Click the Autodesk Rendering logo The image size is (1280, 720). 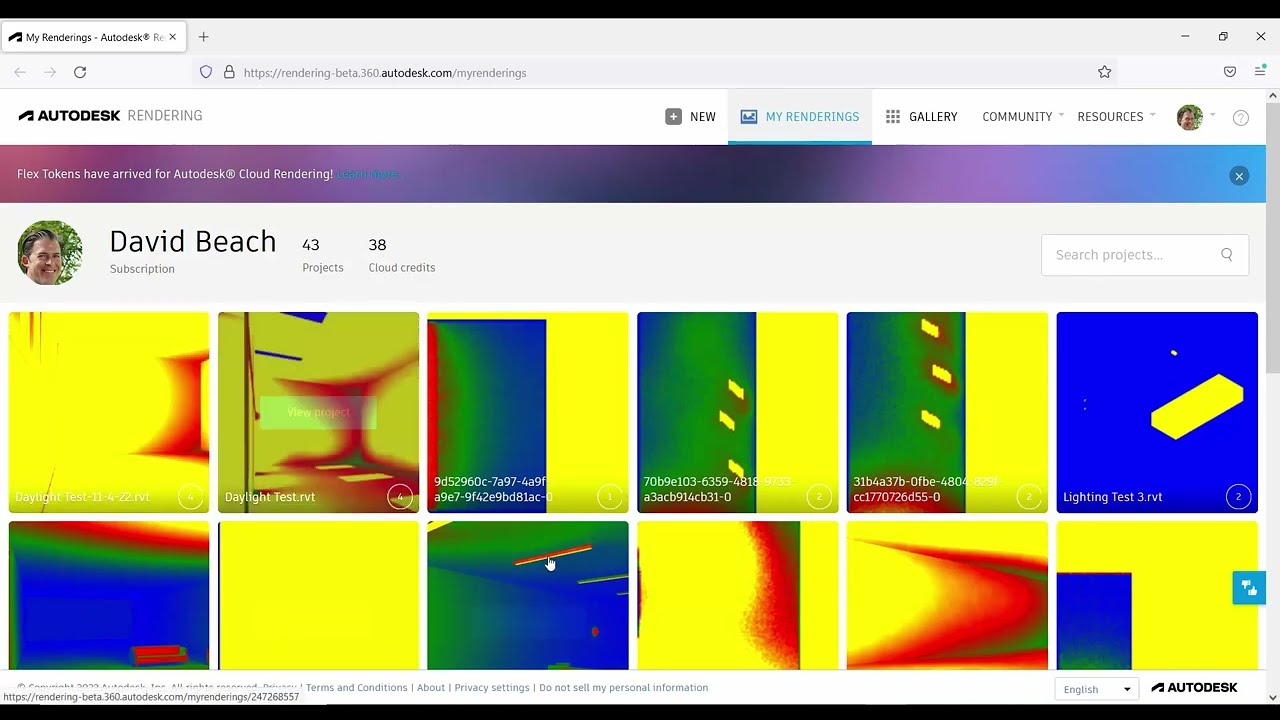click(x=110, y=116)
